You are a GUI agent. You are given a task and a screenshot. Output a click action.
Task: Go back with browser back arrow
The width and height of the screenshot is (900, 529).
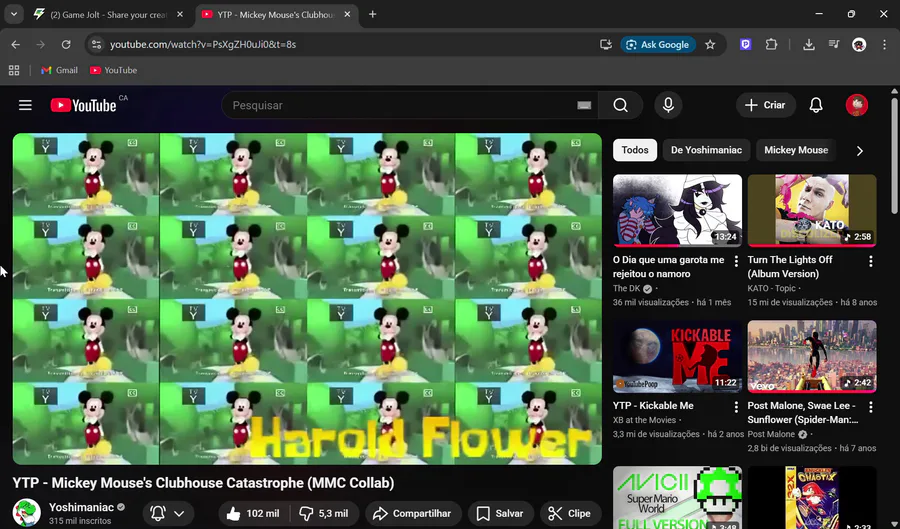click(x=15, y=44)
